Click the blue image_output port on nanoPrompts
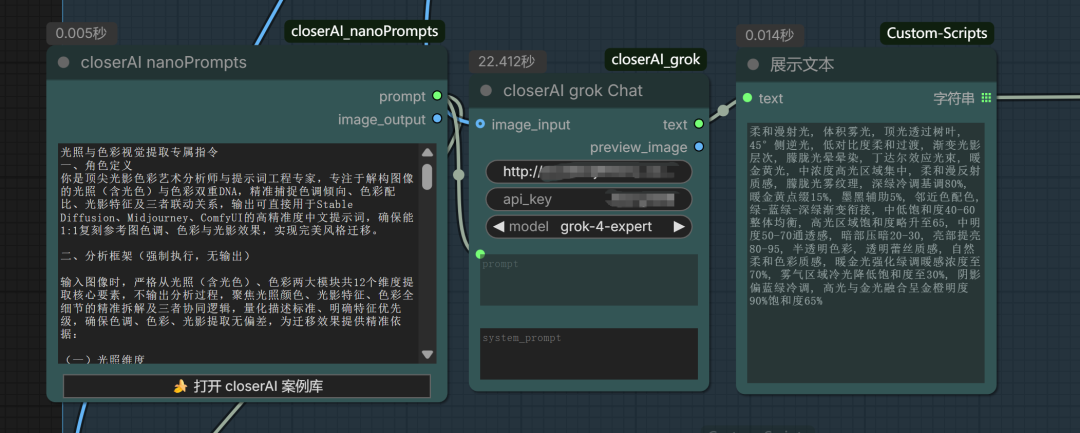Screen dimensions: 1080x433 click(437, 119)
